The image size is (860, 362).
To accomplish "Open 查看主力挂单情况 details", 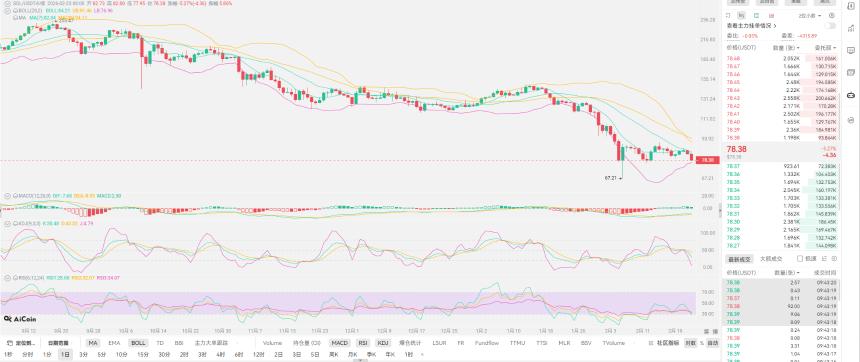I will click(x=750, y=26).
